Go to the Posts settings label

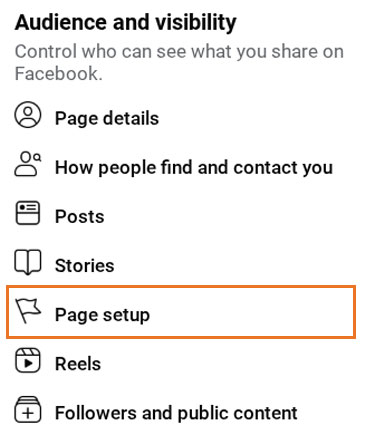(79, 216)
